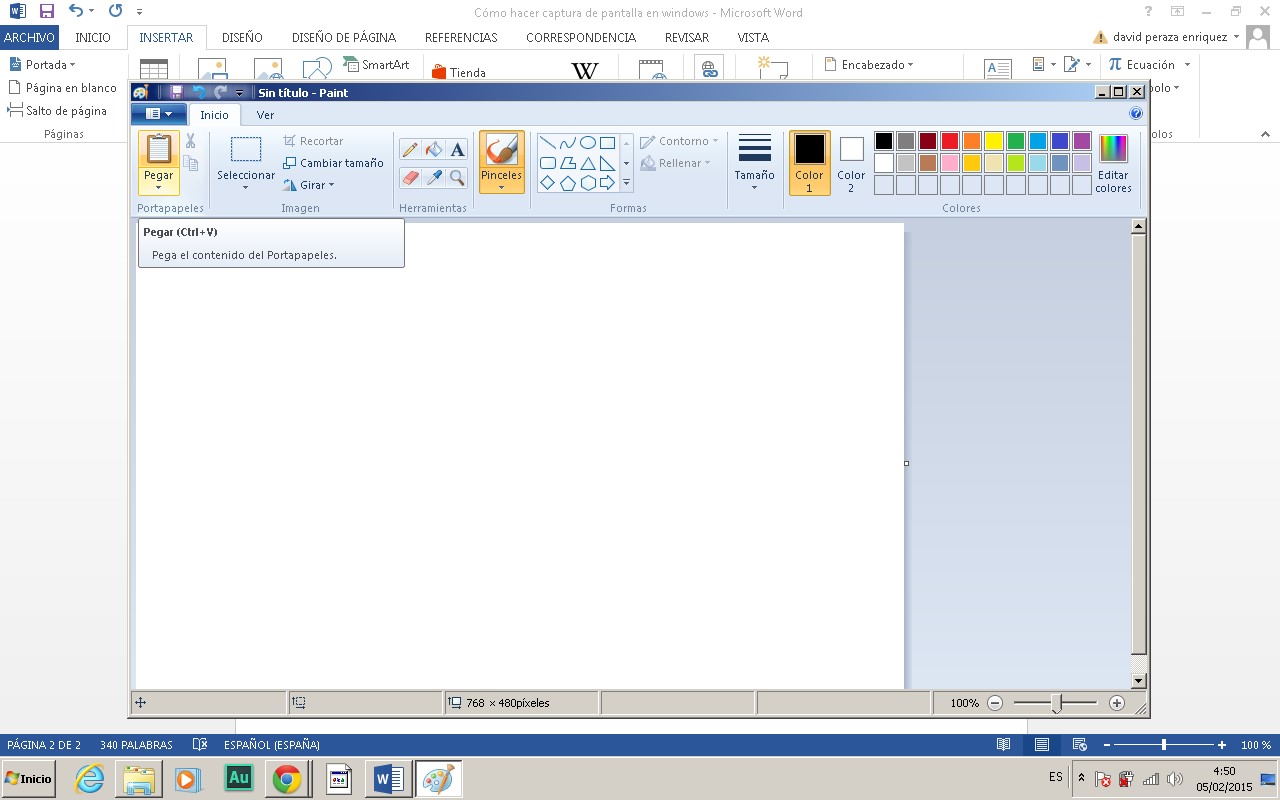The image size is (1280, 800).
Task: Open the Encabezado dropdown in Word
Action: (x=869, y=65)
